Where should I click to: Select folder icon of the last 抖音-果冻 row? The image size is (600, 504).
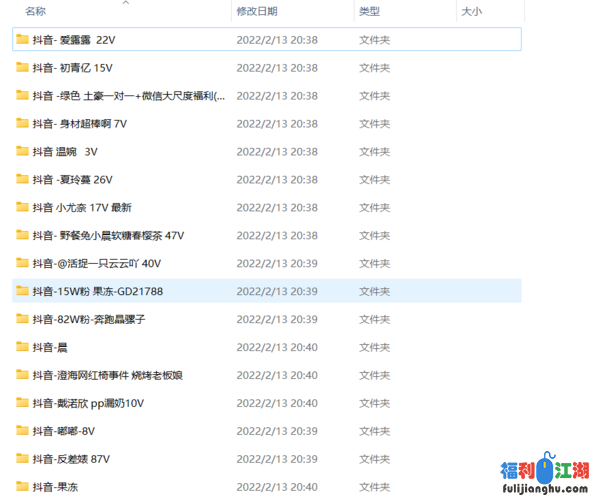tap(22, 487)
